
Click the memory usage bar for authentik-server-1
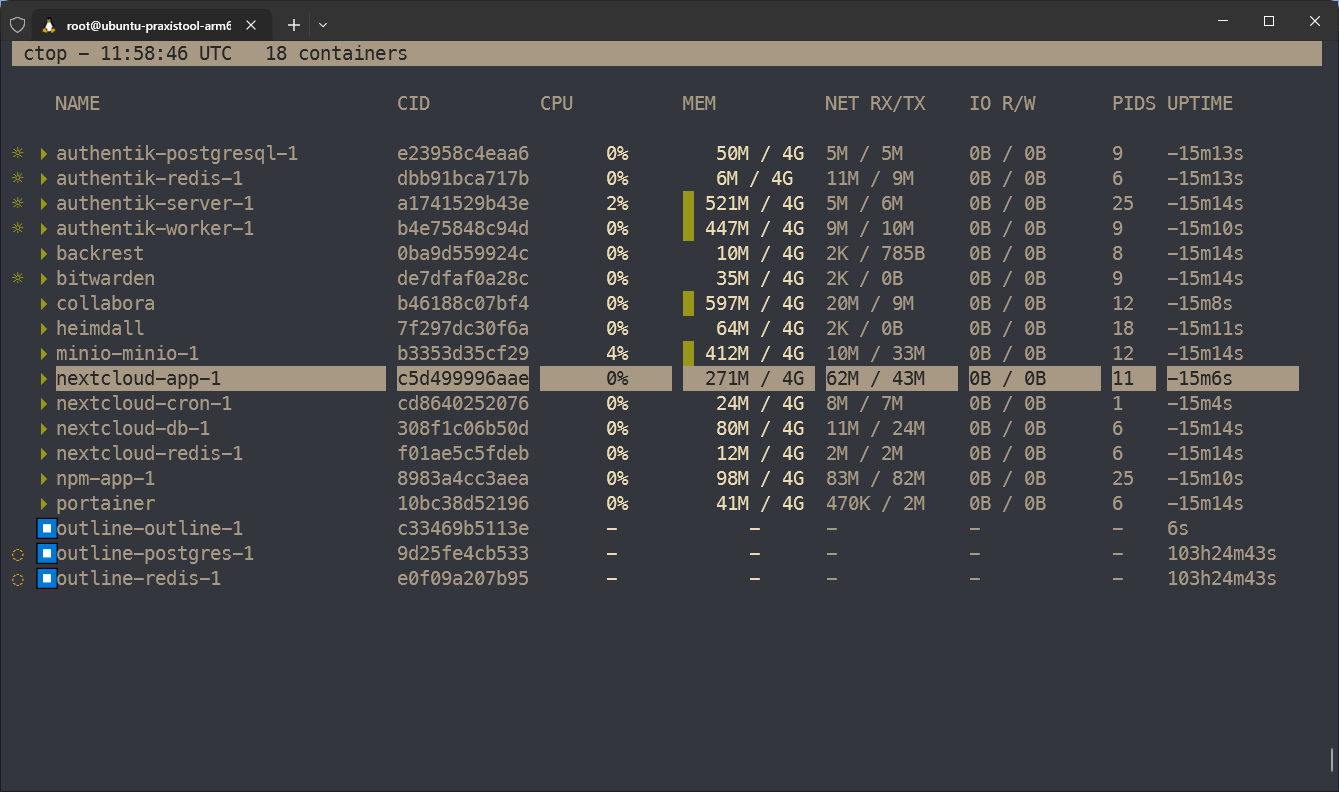point(688,204)
